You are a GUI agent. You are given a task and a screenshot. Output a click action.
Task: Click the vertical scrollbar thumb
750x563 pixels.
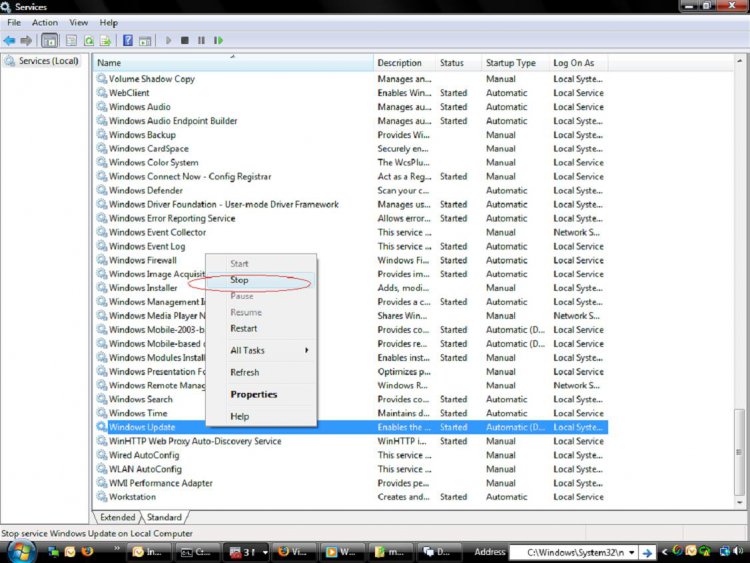point(739,452)
